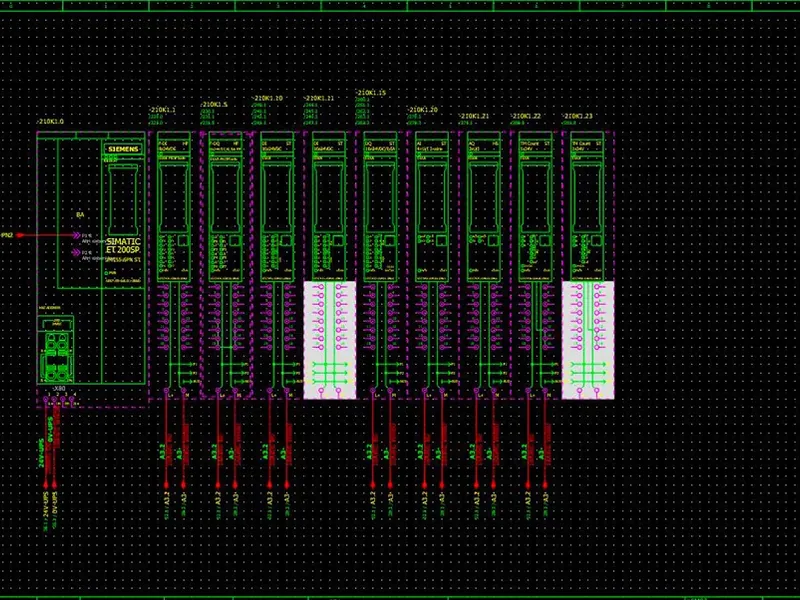The width and height of the screenshot is (800, 600).
Task: Select the F-DQ module symbol under -210K1.5
Action: 226,207
